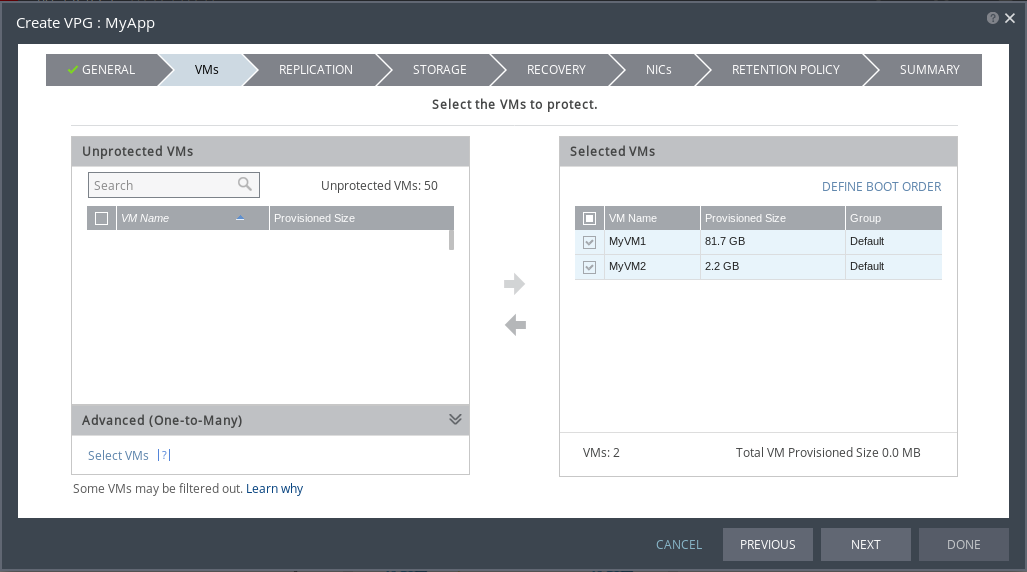Click the Learn why link
Image resolution: width=1027 pixels, height=572 pixels.
[274, 489]
